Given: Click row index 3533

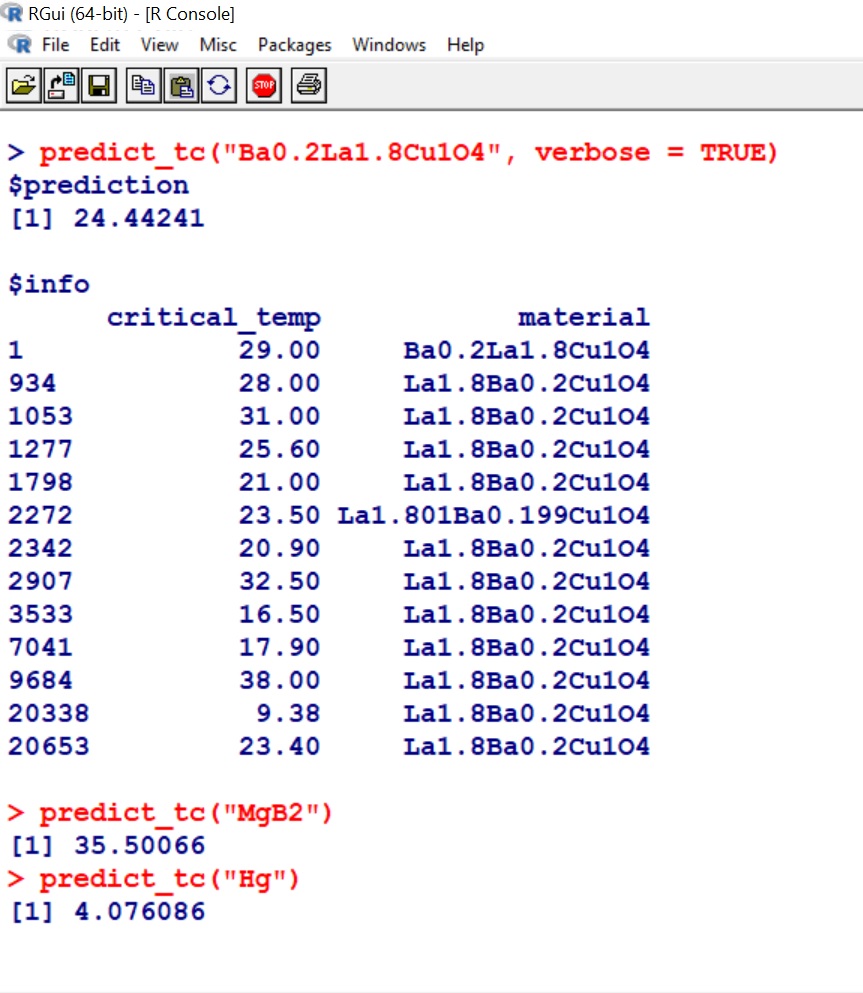Looking at the screenshot, I should [41, 614].
